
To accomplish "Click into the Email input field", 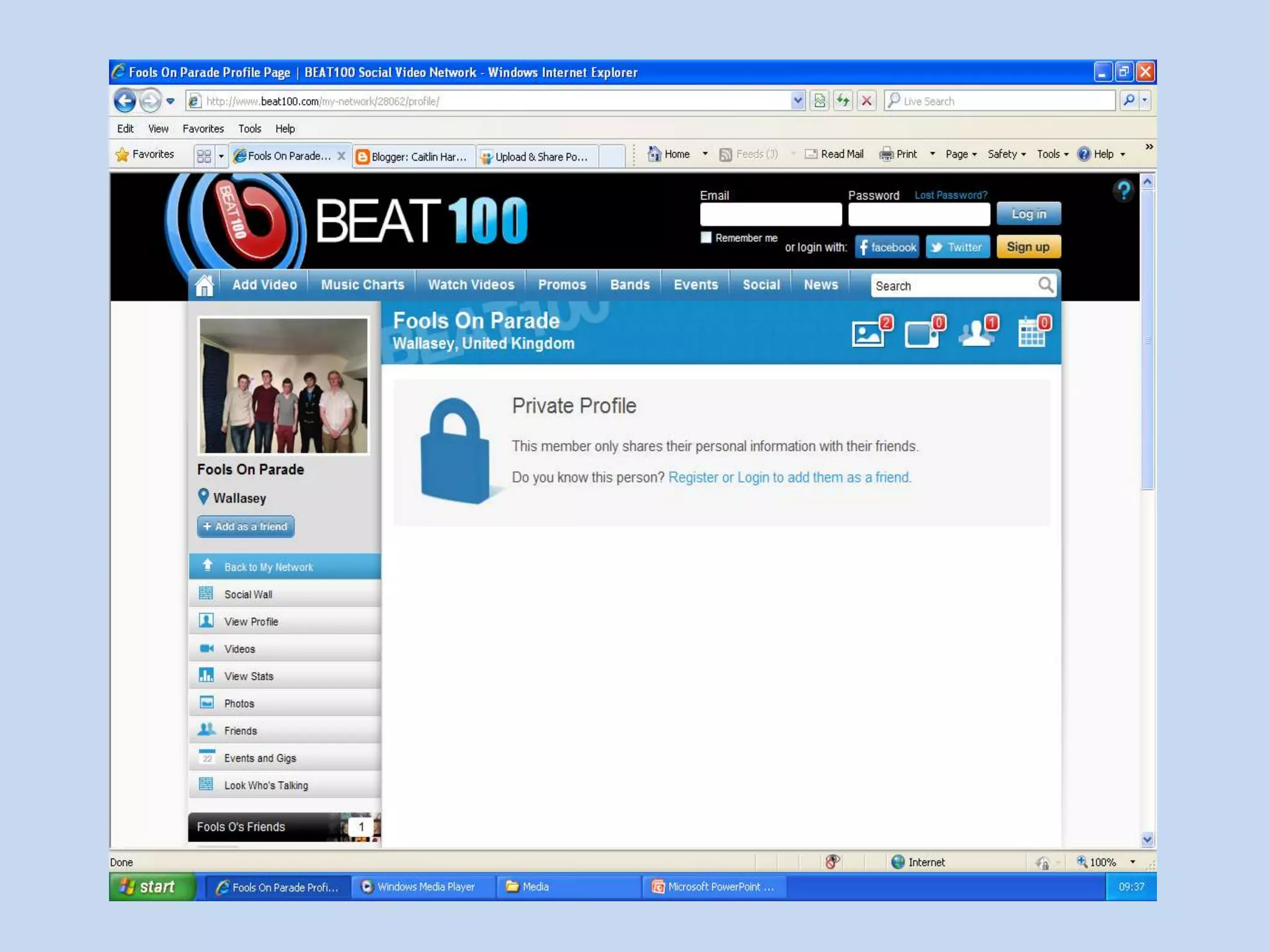I will point(770,214).
